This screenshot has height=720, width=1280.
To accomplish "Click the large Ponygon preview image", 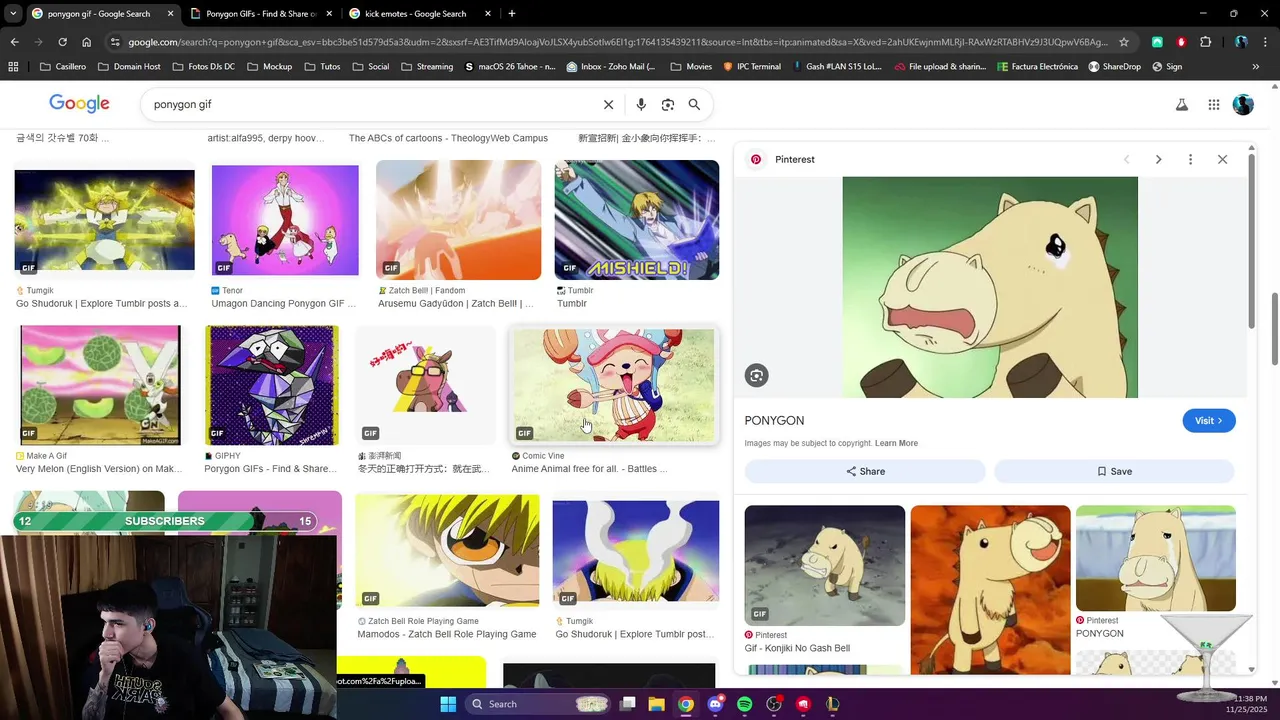I will 990,287.
